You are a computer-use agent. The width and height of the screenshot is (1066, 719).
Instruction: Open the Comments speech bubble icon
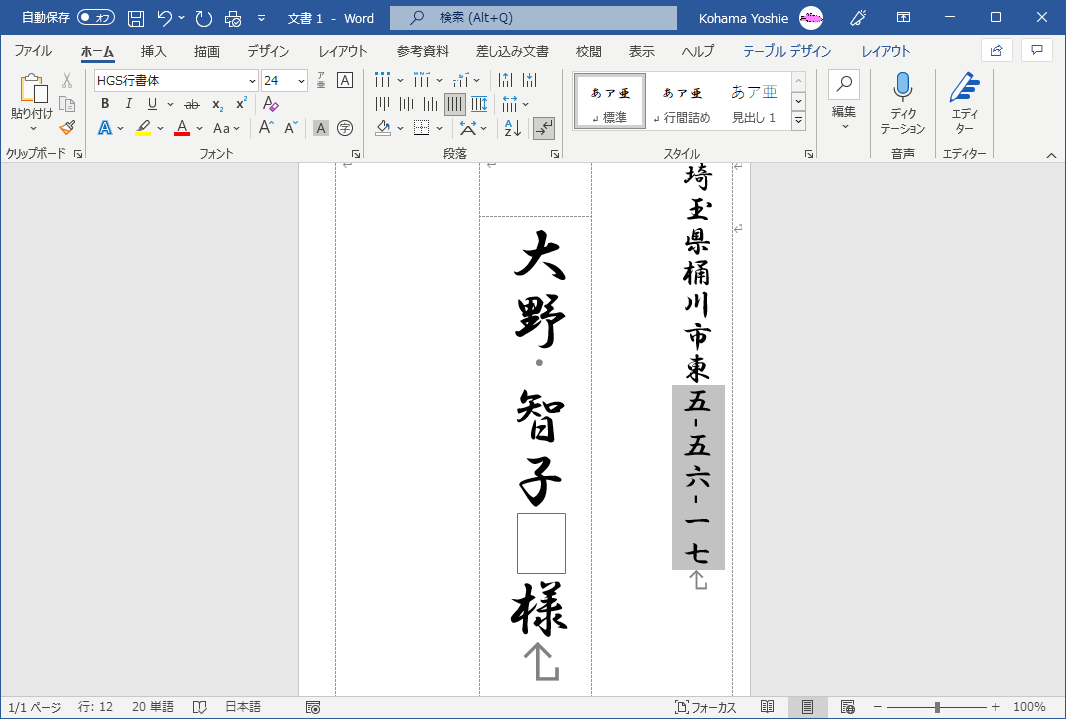1037,50
